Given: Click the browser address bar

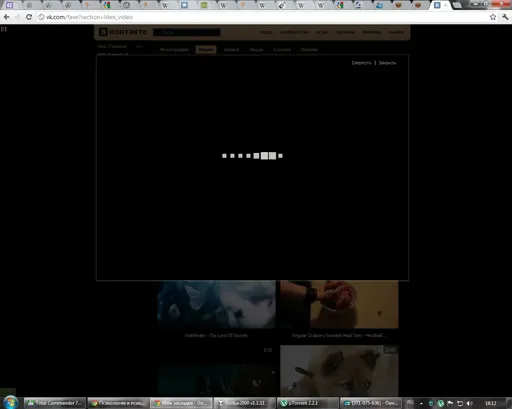Looking at the screenshot, I should pos(263,17).
